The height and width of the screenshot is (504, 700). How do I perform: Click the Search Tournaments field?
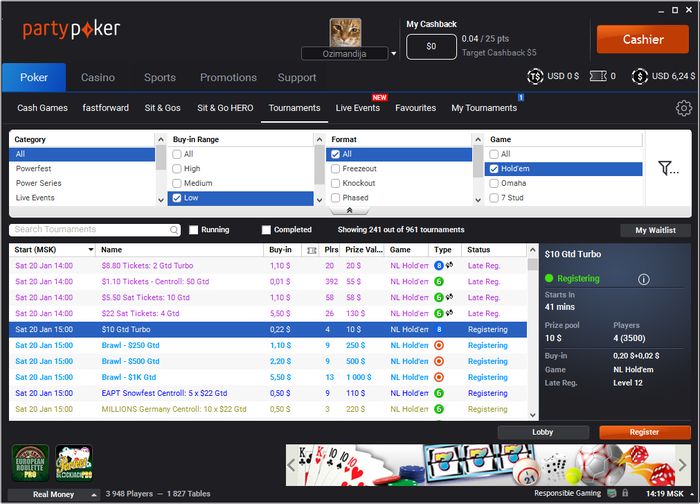[95, 230]
